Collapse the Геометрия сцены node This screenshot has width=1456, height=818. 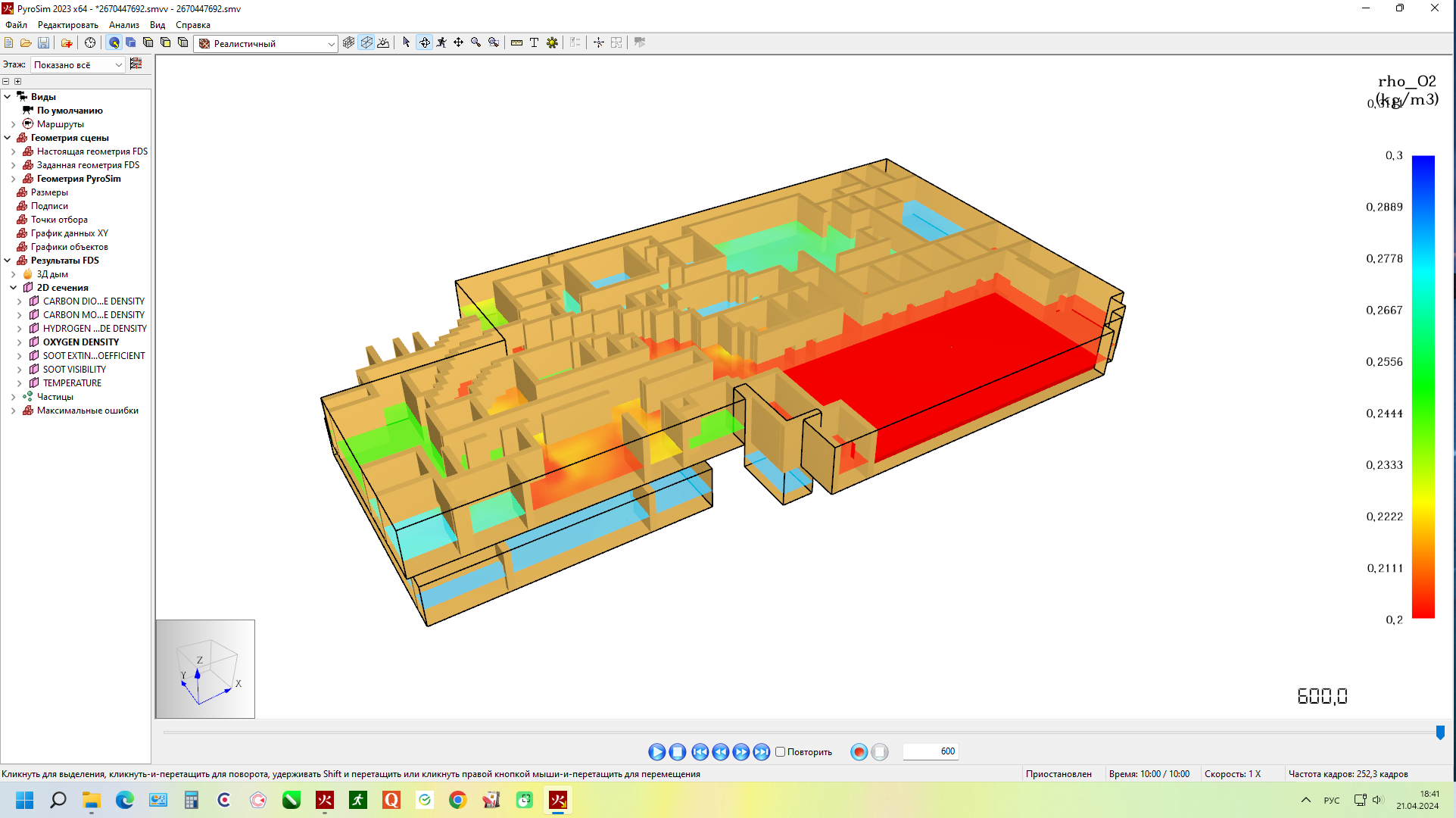[x=8, y=138]
